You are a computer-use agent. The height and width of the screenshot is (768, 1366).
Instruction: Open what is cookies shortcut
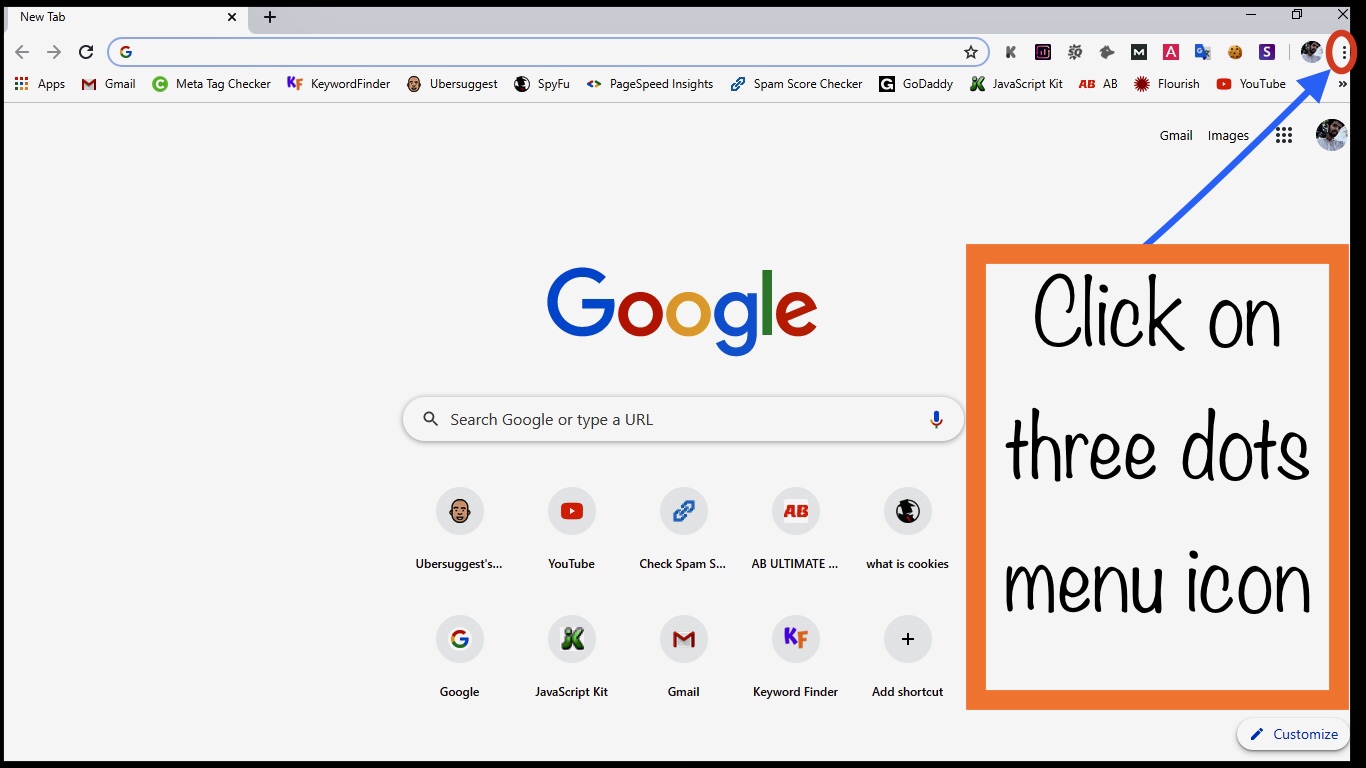908,530
